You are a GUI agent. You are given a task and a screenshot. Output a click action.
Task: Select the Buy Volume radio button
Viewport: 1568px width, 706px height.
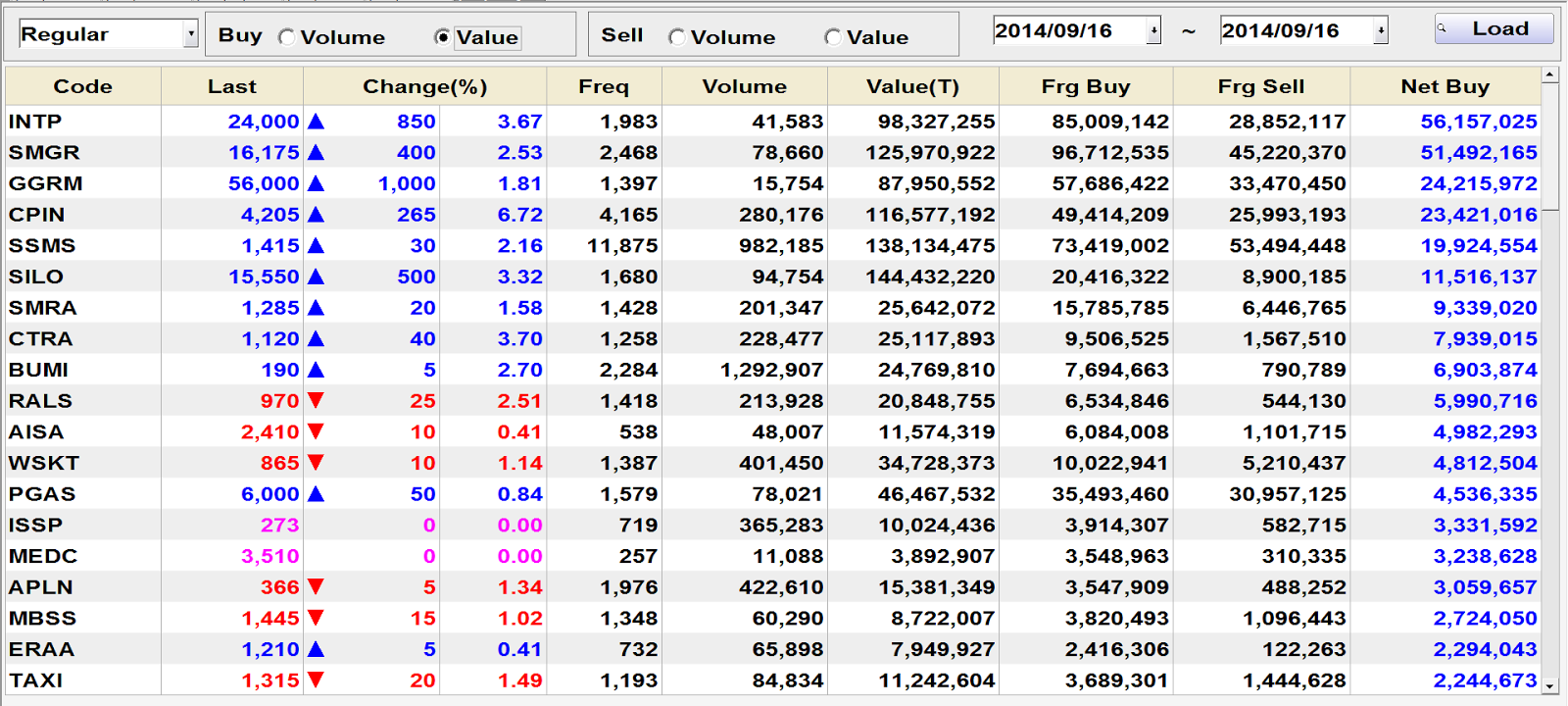(x=287, y=37)
